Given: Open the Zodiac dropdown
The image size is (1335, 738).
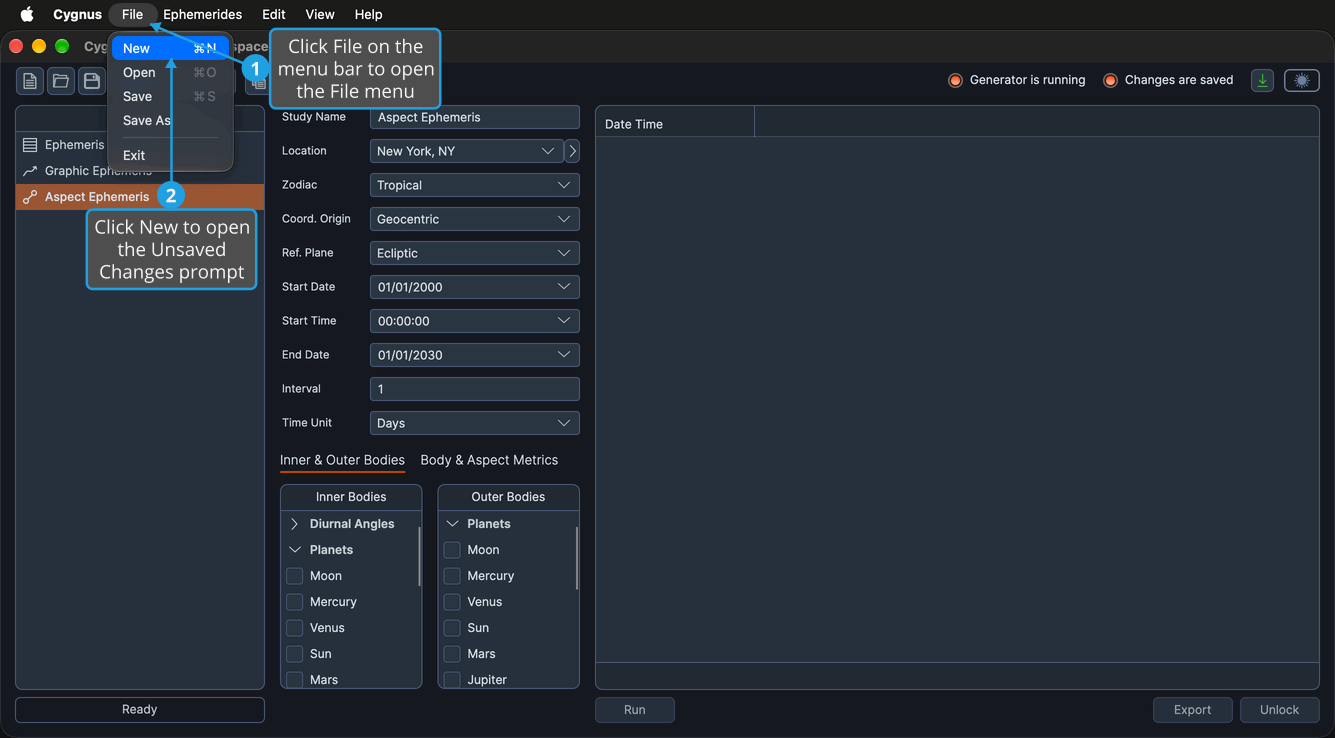Looking at the screenshot, I should pos(475,185).
